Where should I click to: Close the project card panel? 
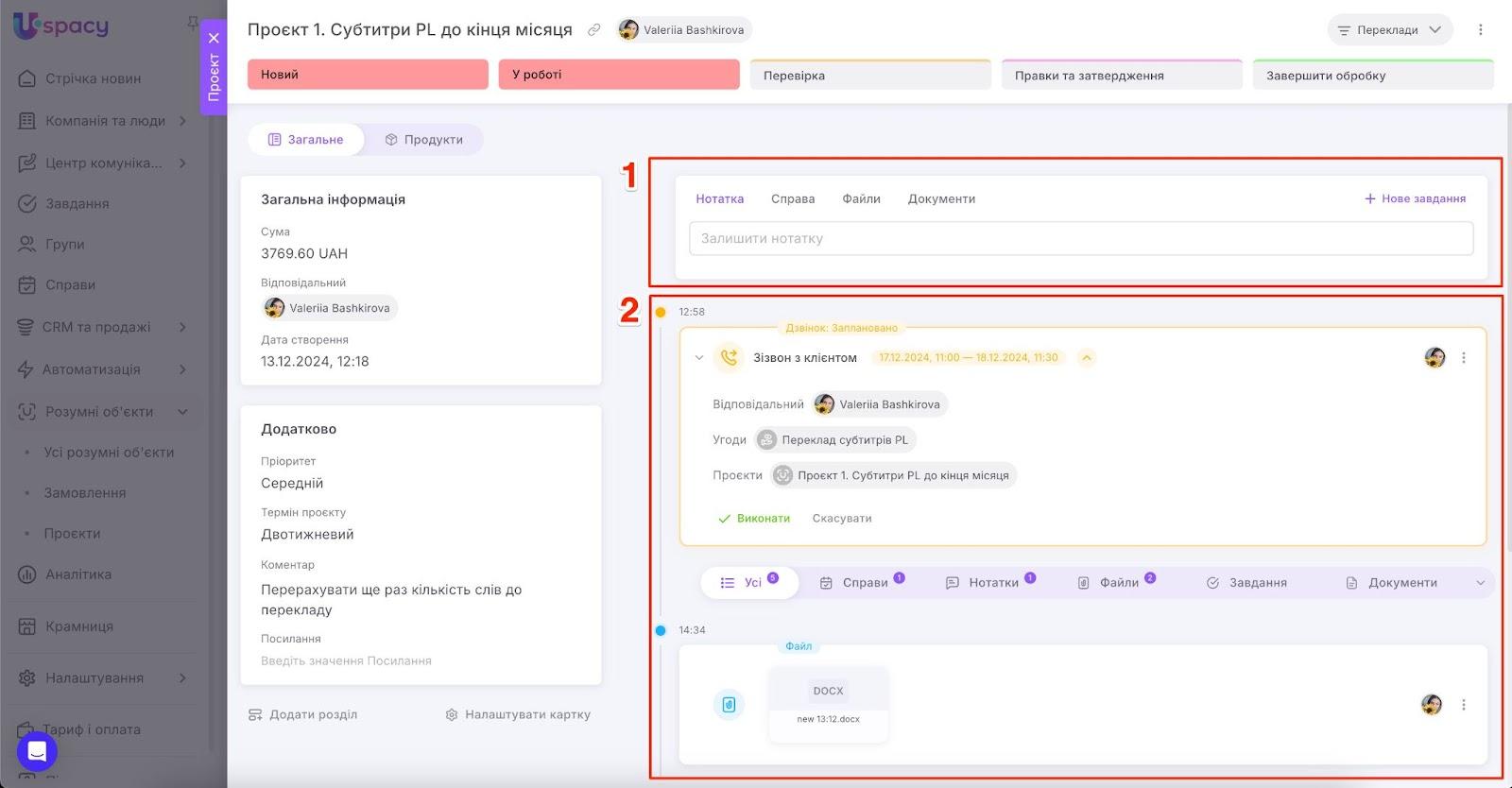[214, 38]
